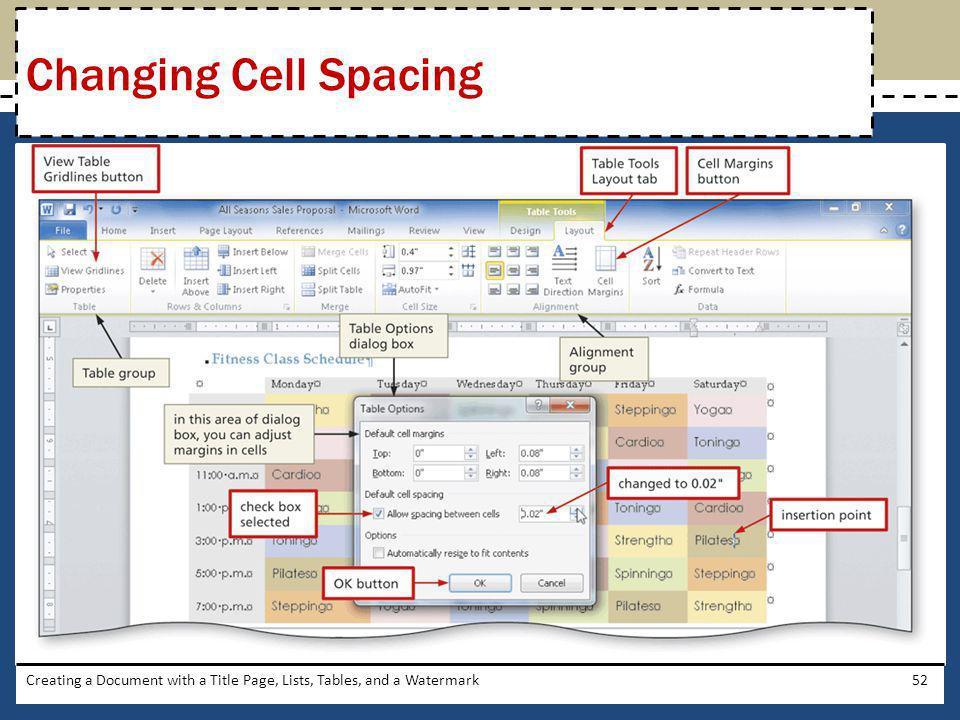Screen dimensions: 960x720
Task: Click the View Ruler icon above scrollbar
Action: (903, 328)
